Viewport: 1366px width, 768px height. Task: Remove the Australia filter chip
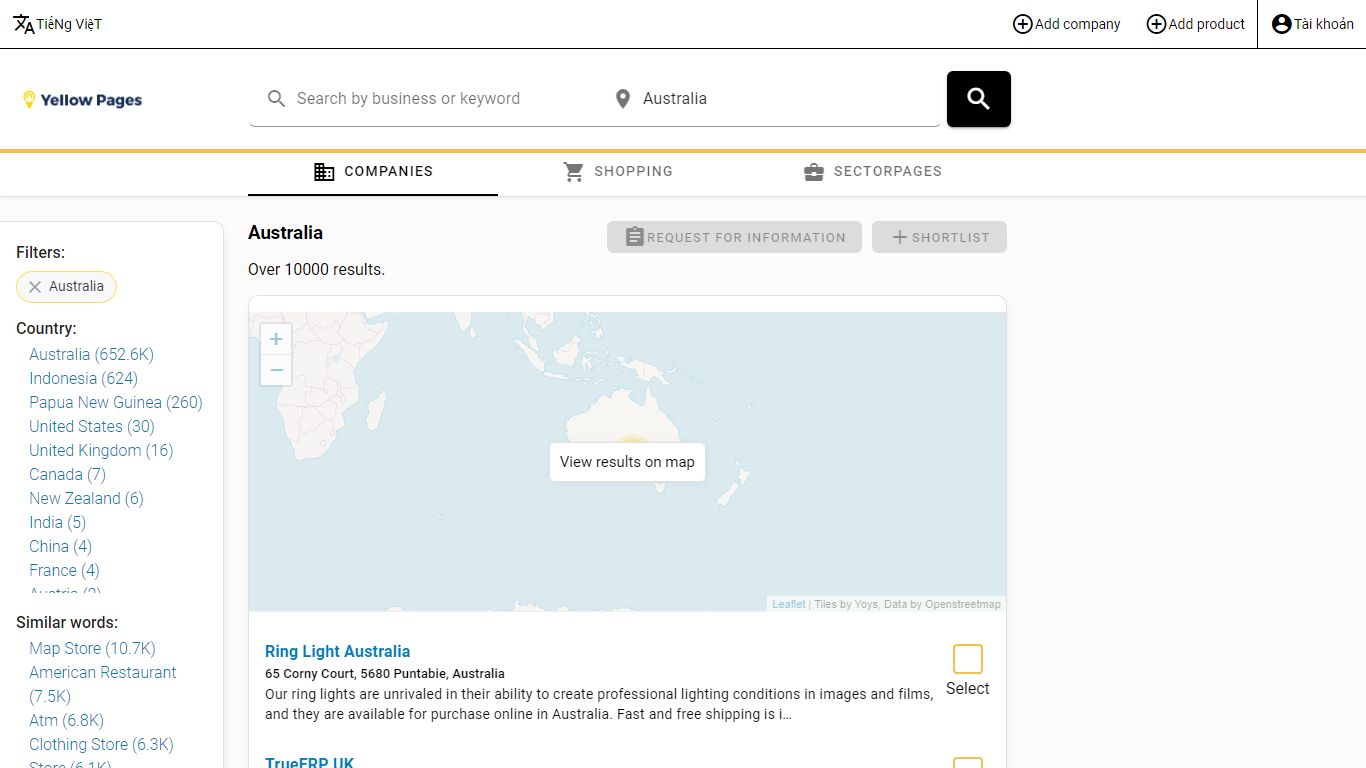pos(35,287)
